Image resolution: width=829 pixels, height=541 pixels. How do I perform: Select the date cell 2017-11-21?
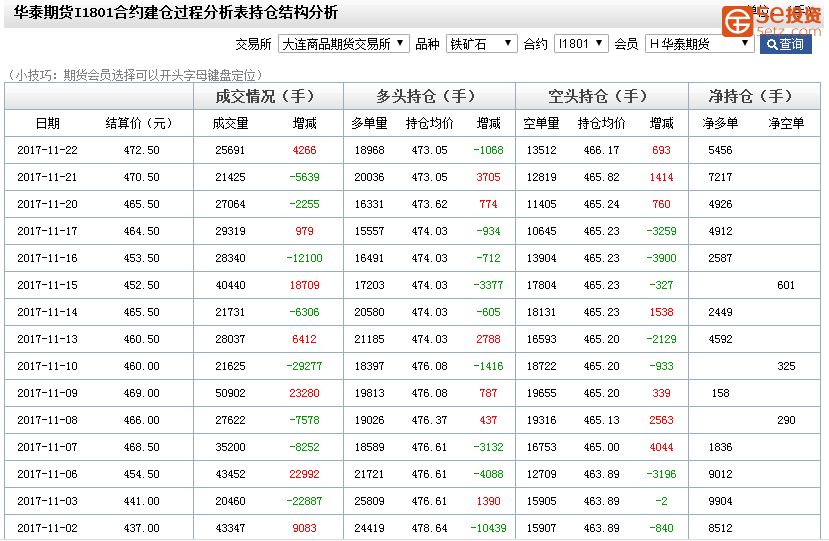click(x=47, y=177)
